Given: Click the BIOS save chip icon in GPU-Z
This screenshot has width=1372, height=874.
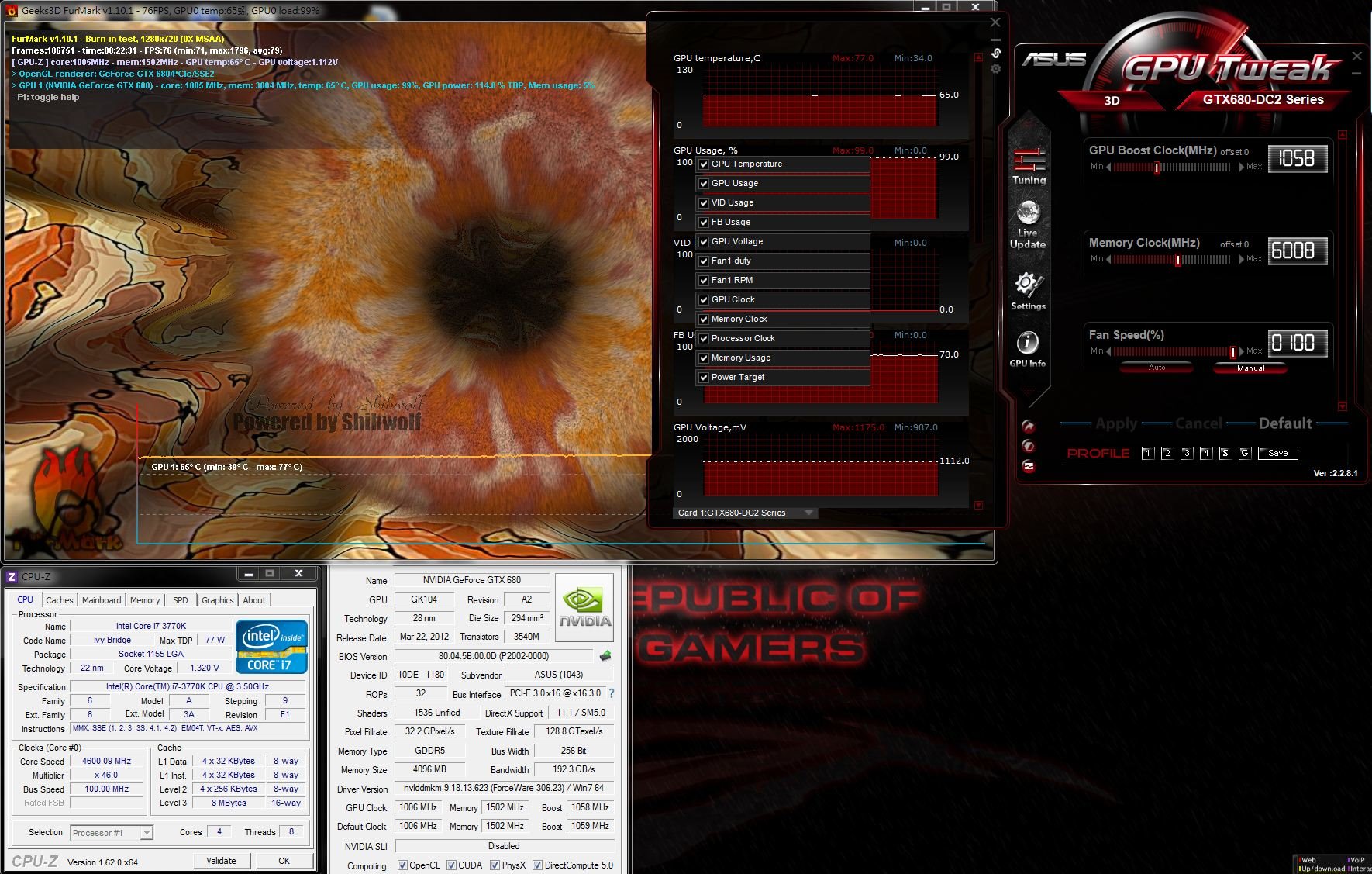Looking at the screenshot, I should click(x=605, y=656).
